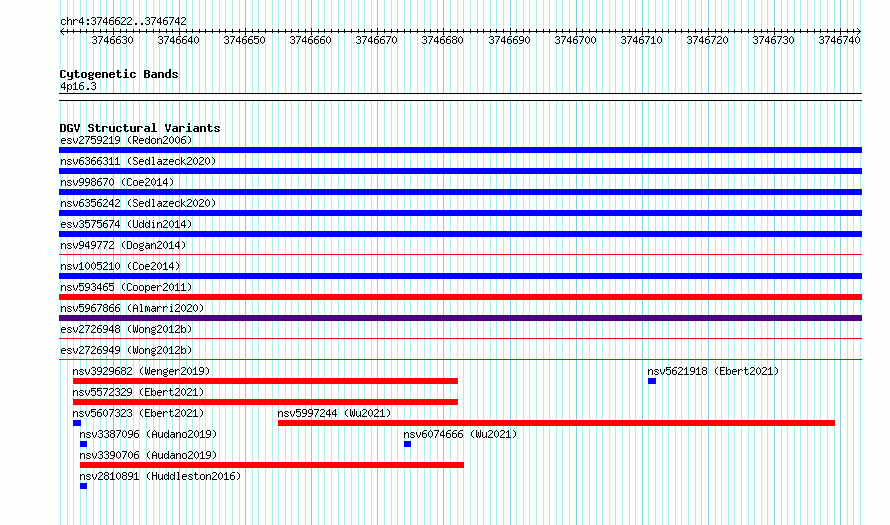The image size is (890, 525).
Task: Open the nsv998670 (Coe2014) variant label
Action: pos(117,182)
